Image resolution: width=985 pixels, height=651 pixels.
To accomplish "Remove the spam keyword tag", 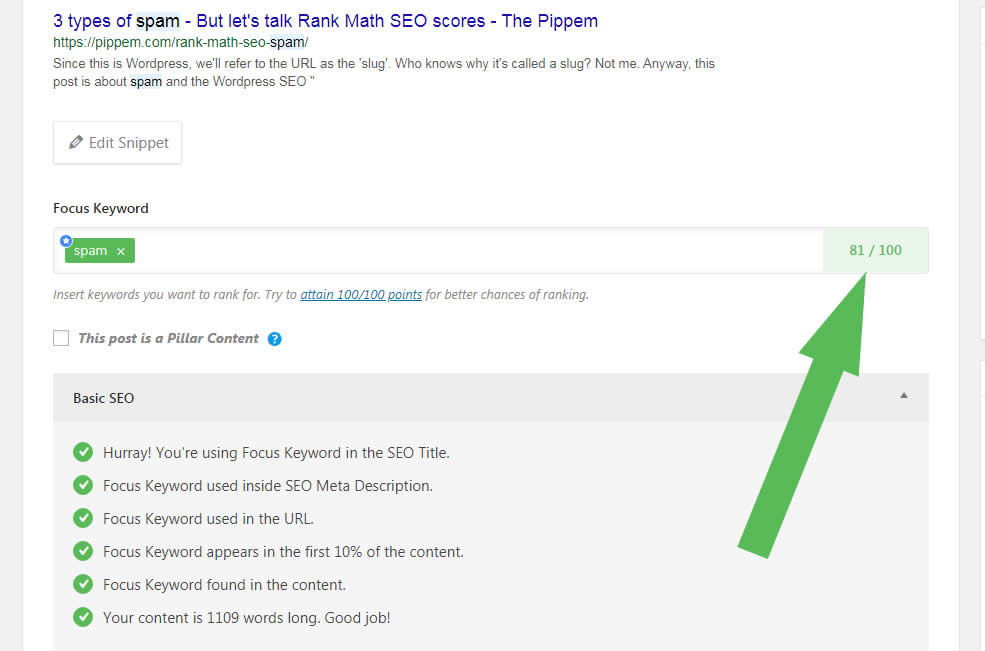I will pyautogui.click(x=121, y=251).
